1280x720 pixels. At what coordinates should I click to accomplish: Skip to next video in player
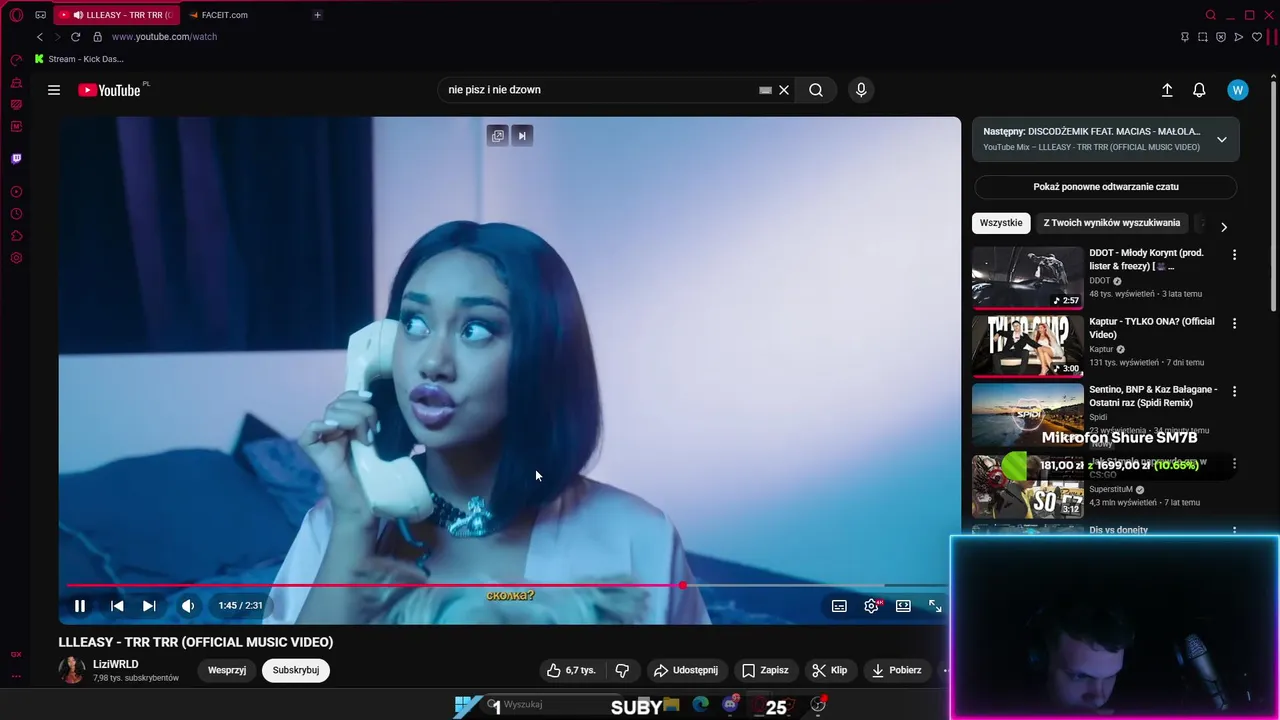coord(149,605)
